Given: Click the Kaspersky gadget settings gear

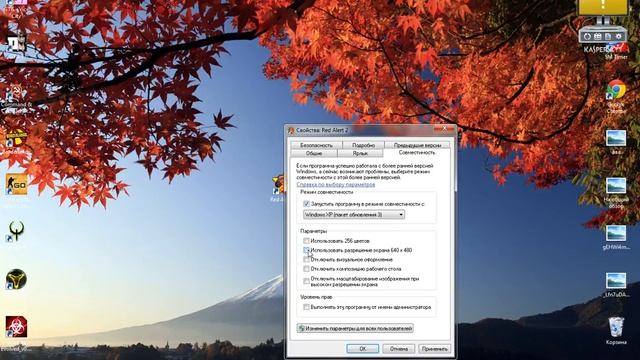Looking at the screenshot, I should pyautogui.click(x=619, y=36).
